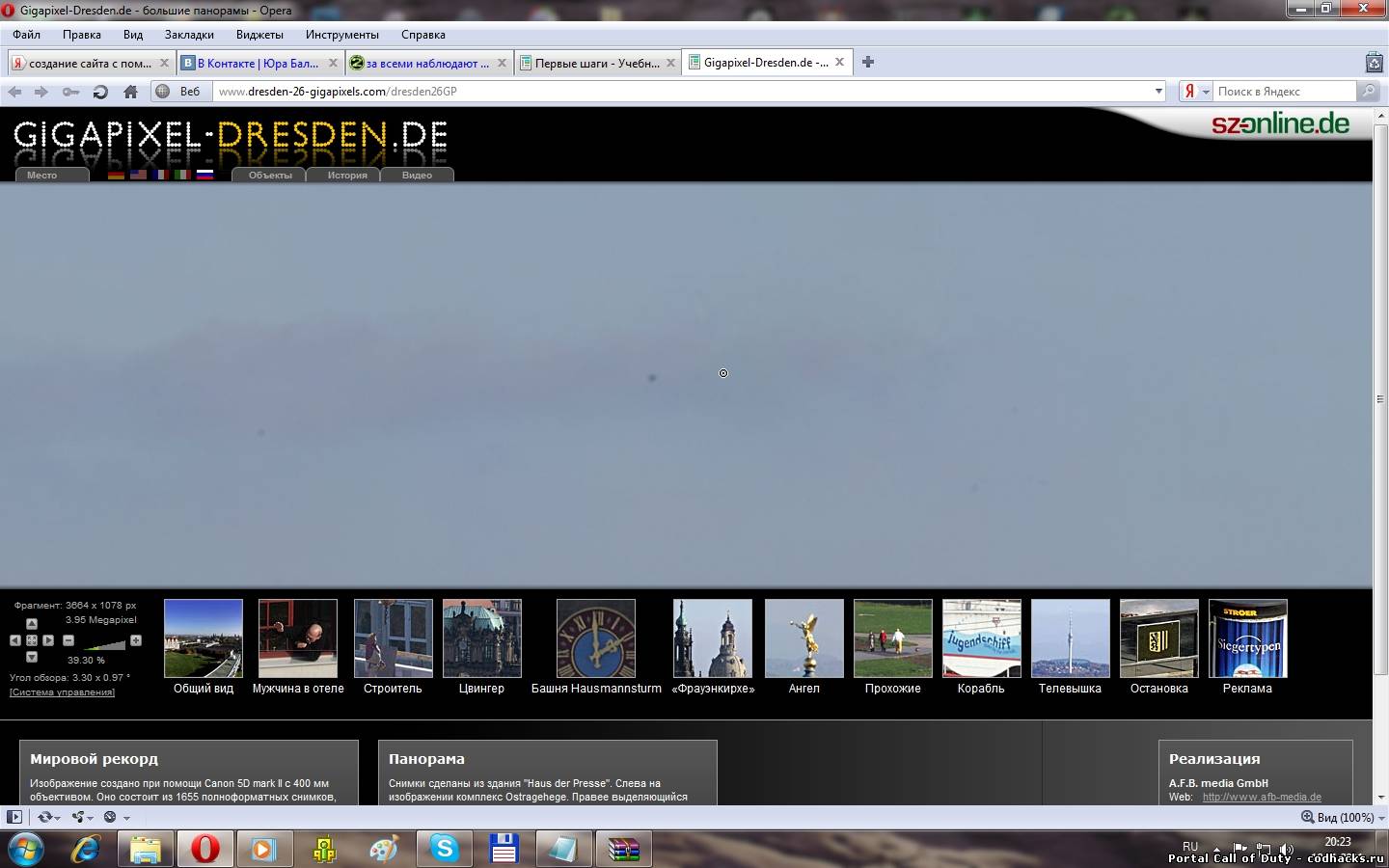Zoom in with the plus button
The width and height of the screenshot is (1389, 868).
point(136,640)
